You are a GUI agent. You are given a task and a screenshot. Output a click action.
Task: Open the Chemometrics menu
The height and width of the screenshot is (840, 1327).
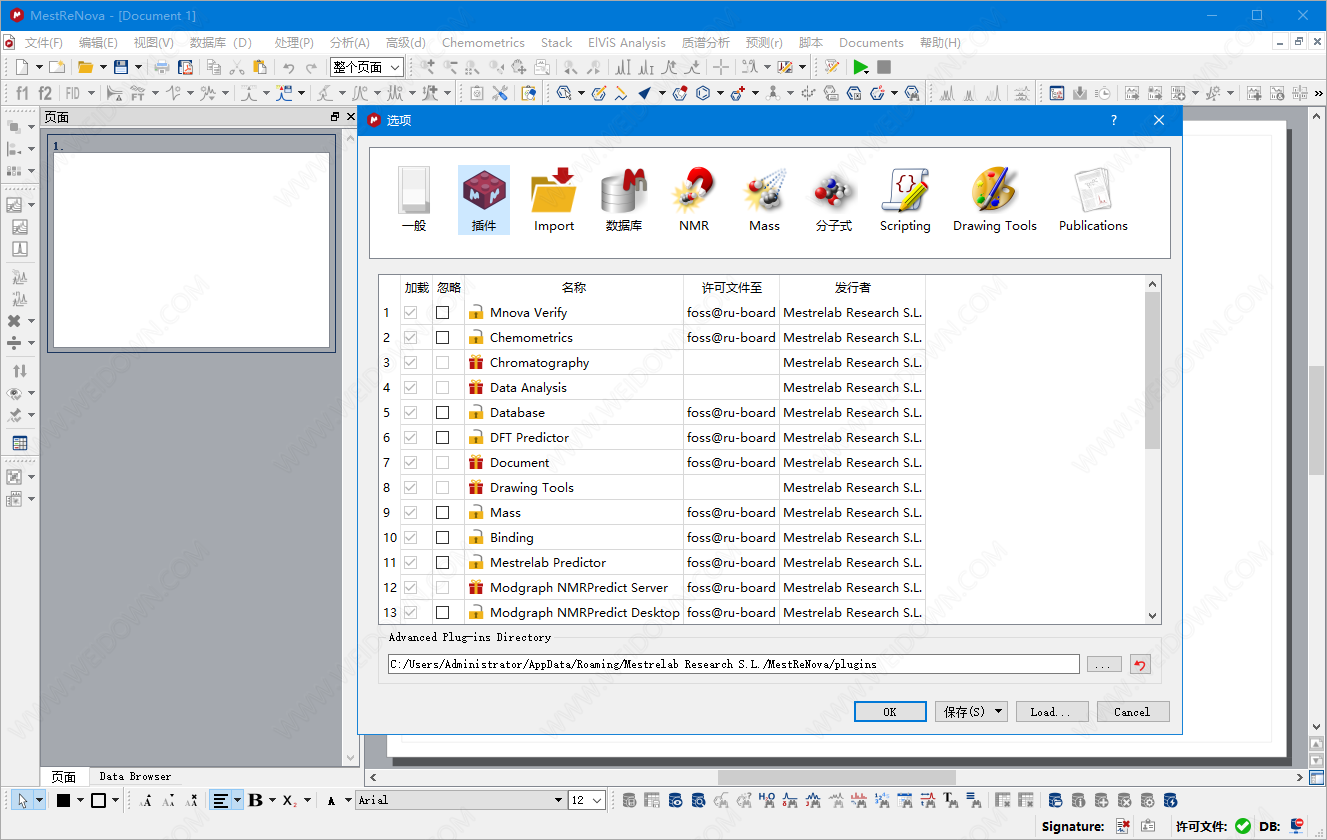(483, 43)
